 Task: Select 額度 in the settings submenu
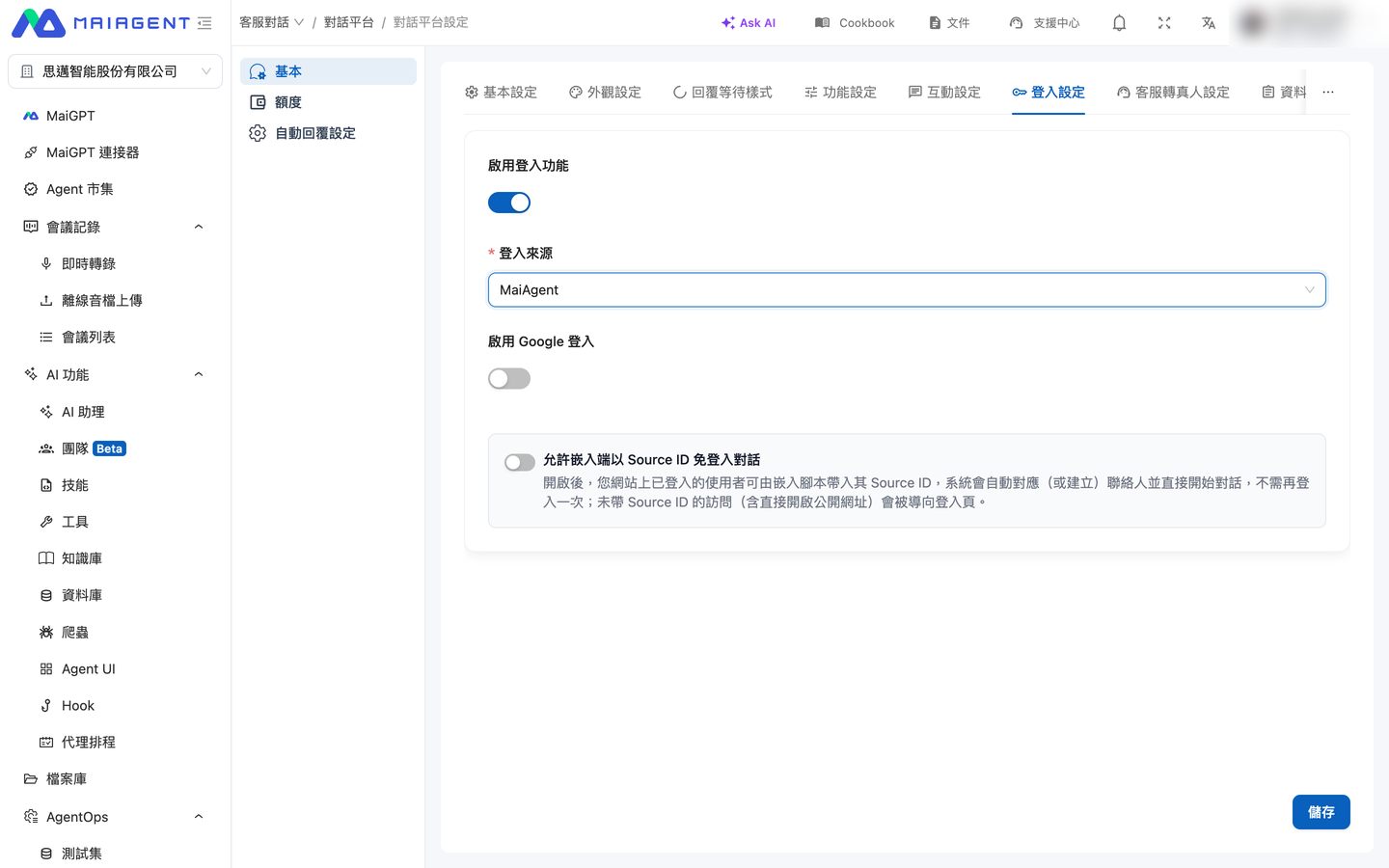pyautogui.click(x=328, y=102)
